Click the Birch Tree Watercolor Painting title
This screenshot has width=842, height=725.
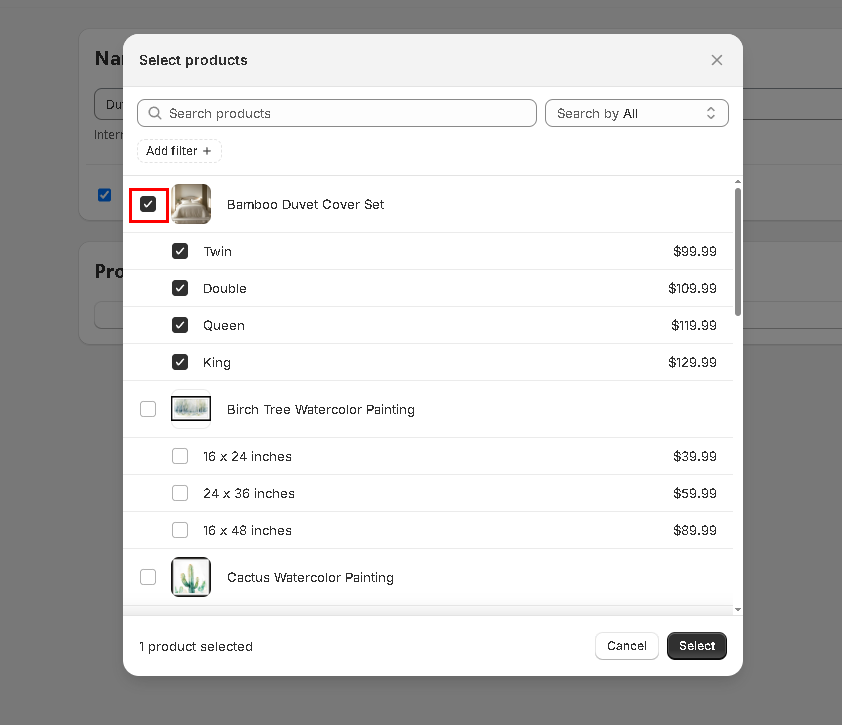pos(321,410)
